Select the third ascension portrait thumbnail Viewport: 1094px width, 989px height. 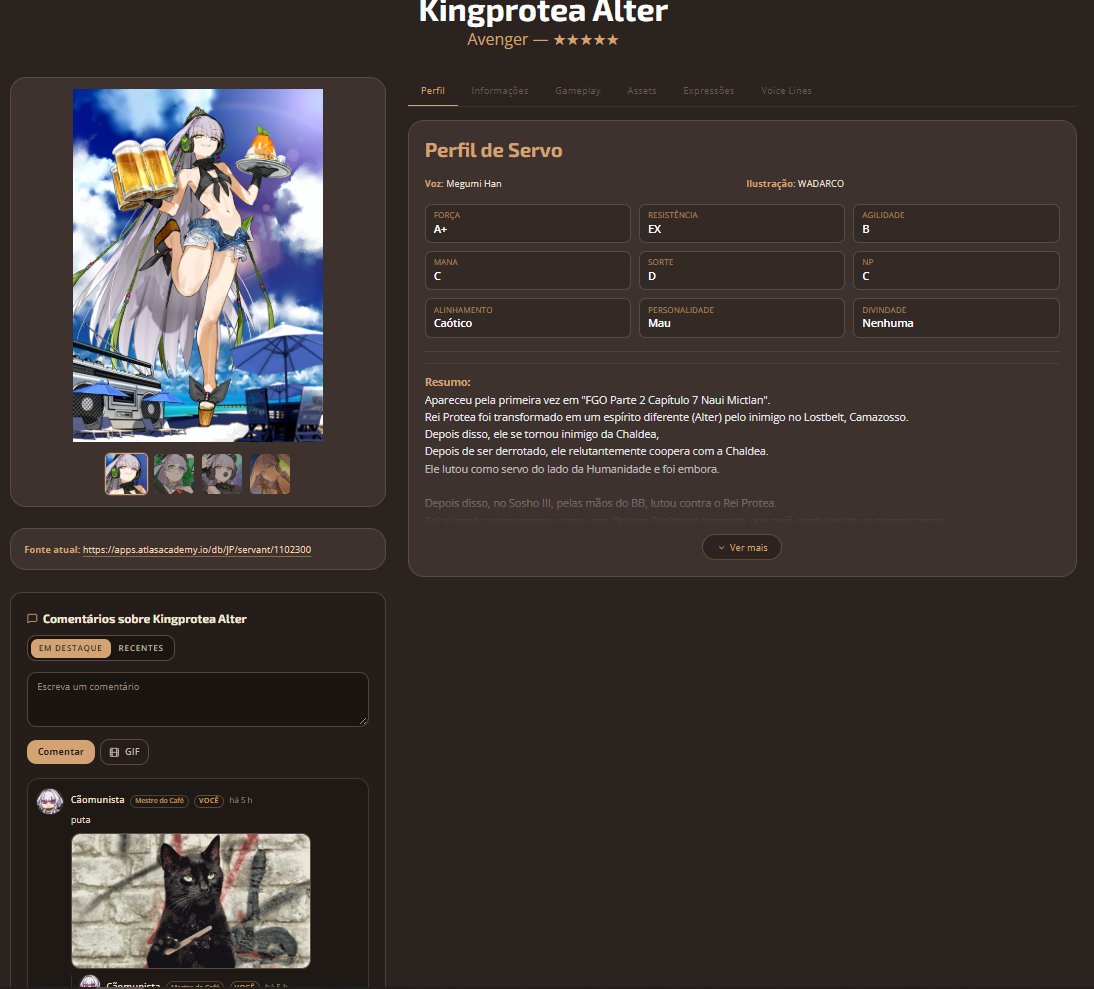pyautogui.click(x=222, y=474)
